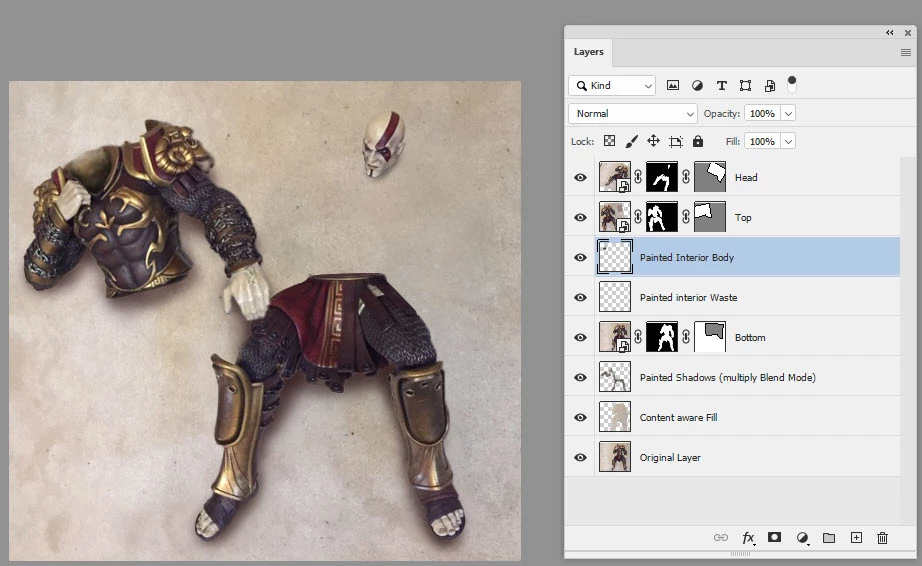
Task: Select the Layers panel tab
Action: [589, 52]
